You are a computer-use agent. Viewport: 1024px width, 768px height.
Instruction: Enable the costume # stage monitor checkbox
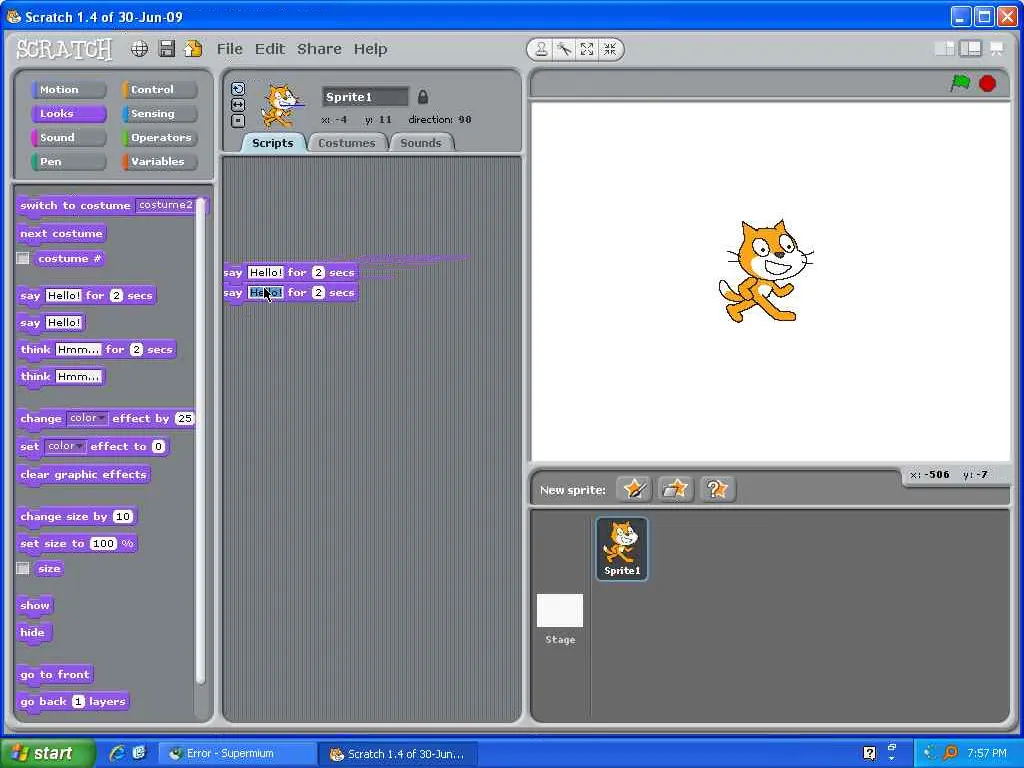[x=23, y=259]
